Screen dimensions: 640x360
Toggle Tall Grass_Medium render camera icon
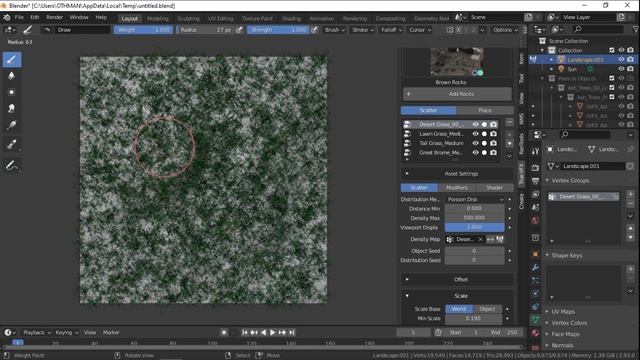(x=493, y=143)
